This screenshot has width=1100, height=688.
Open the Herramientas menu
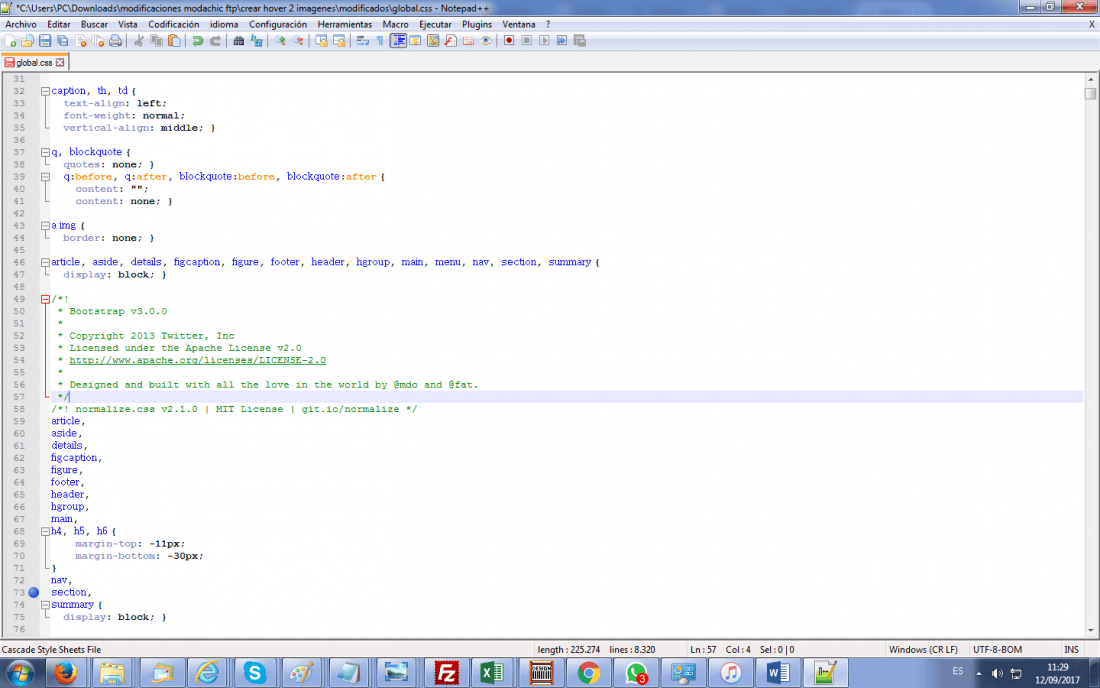344,24
